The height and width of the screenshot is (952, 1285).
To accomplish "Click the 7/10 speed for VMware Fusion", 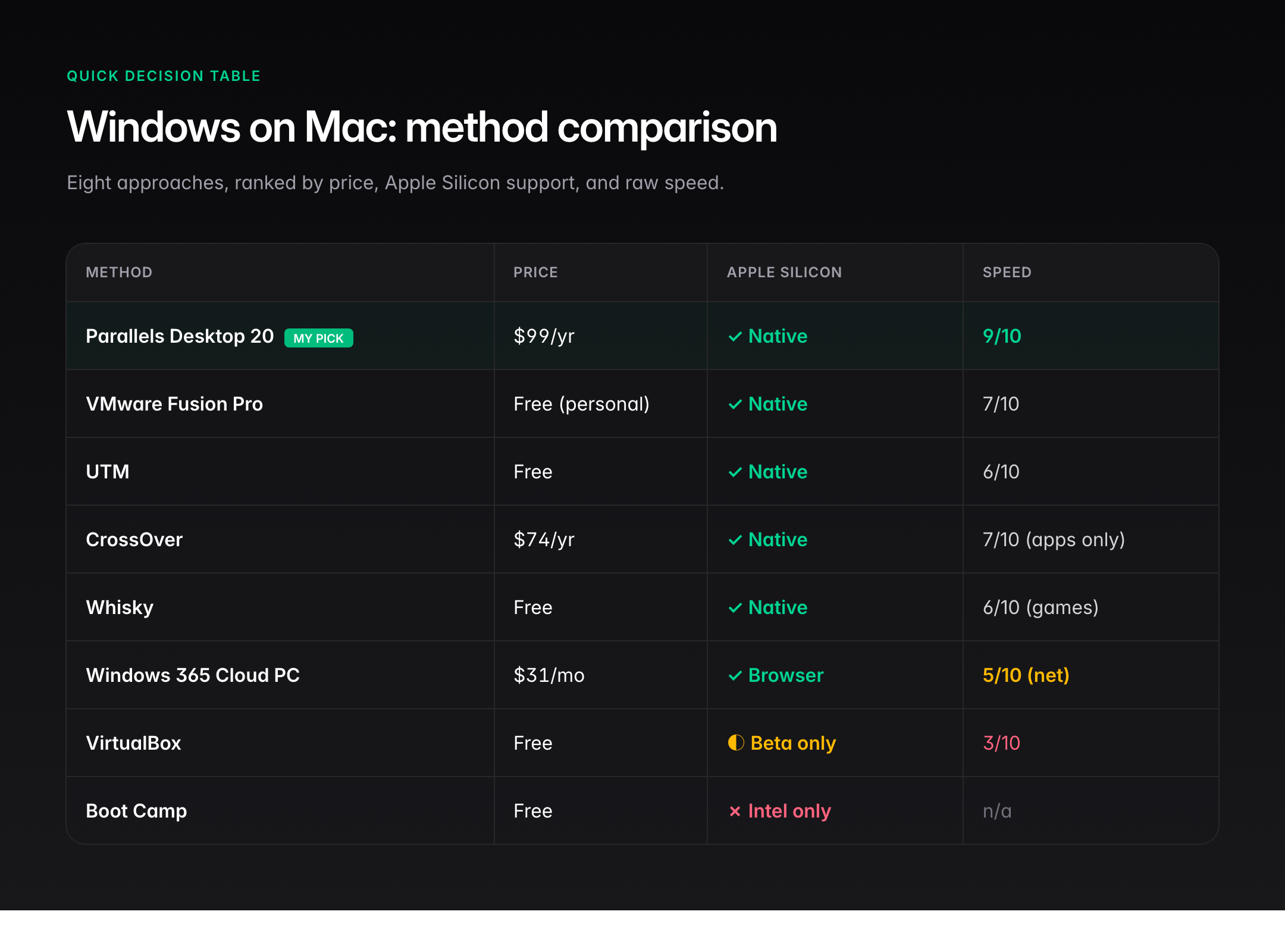I will pyautogui.click(x=1001, y=404).
